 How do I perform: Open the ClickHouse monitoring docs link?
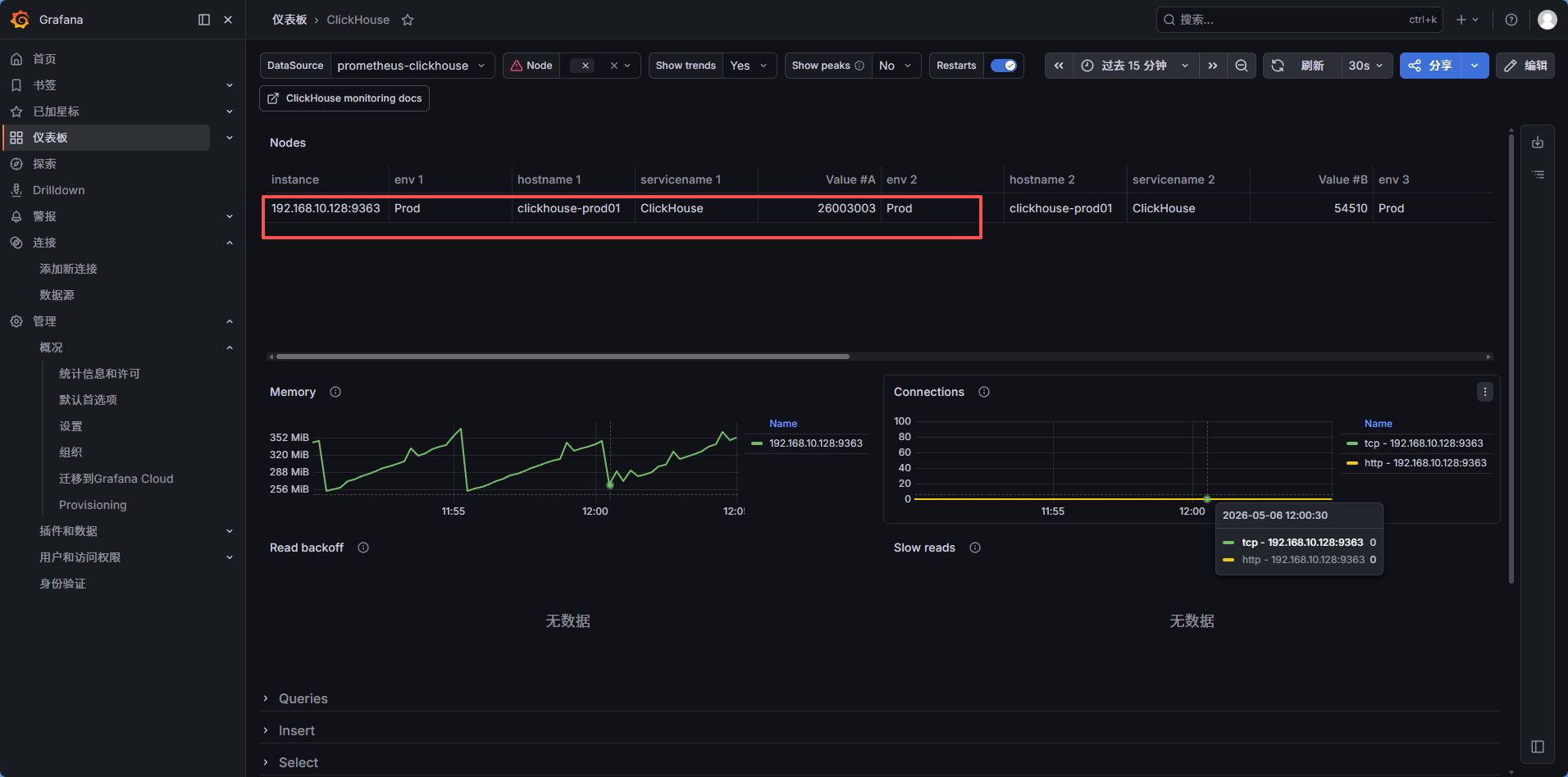344,98
